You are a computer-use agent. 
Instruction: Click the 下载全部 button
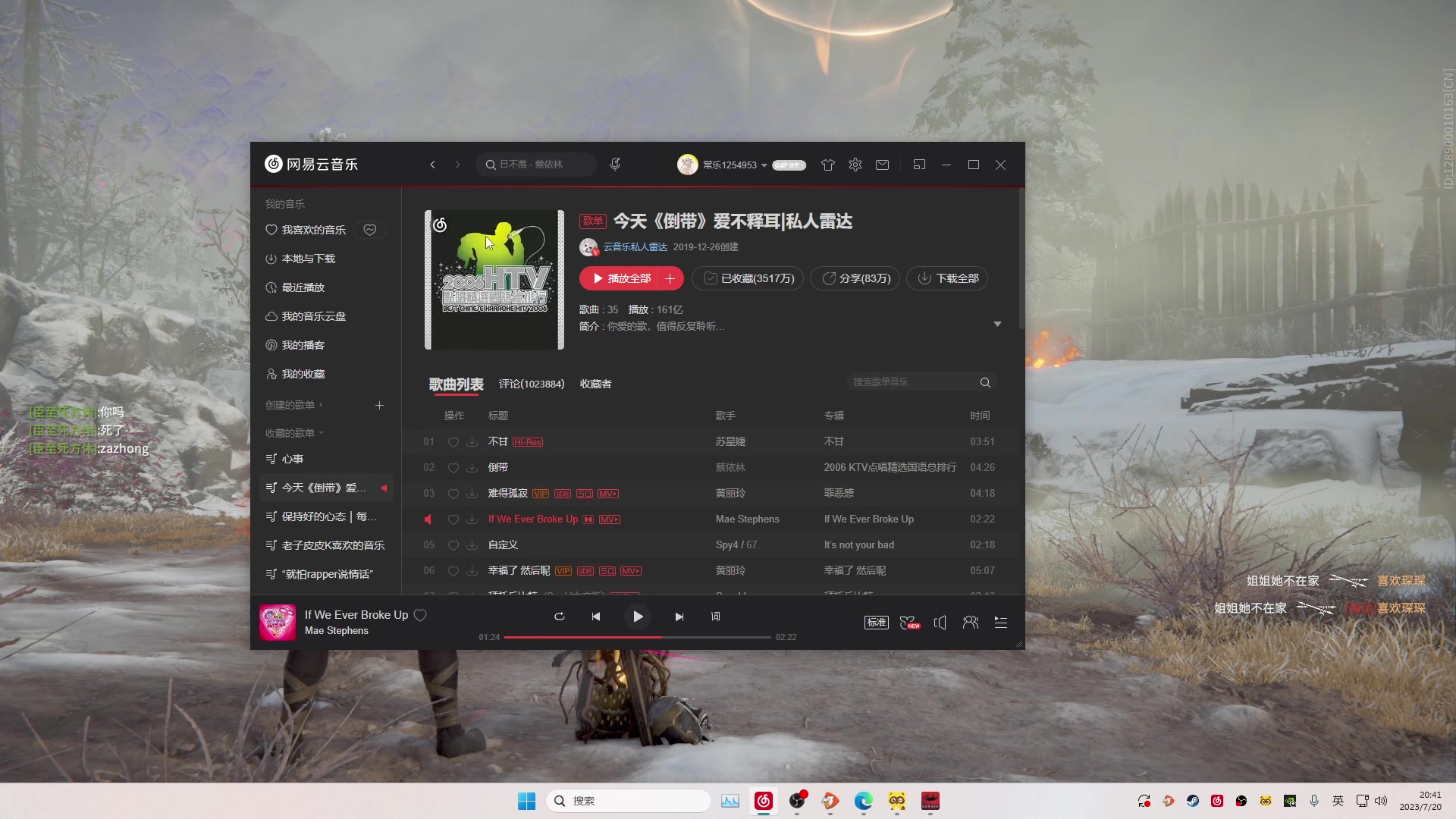click(947, 278)
